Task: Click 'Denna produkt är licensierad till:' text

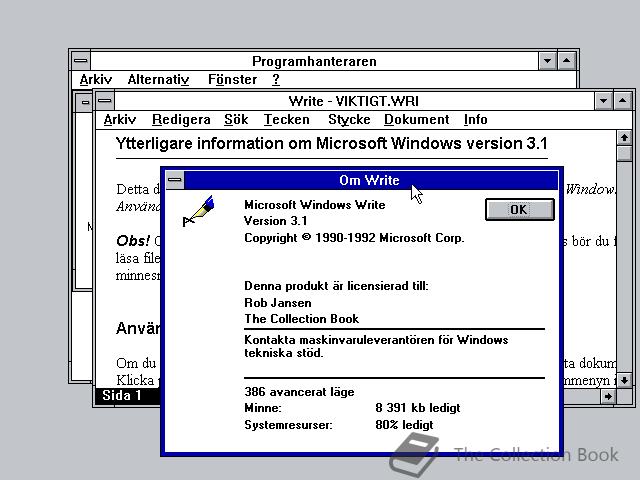Action: click(336, 286)
